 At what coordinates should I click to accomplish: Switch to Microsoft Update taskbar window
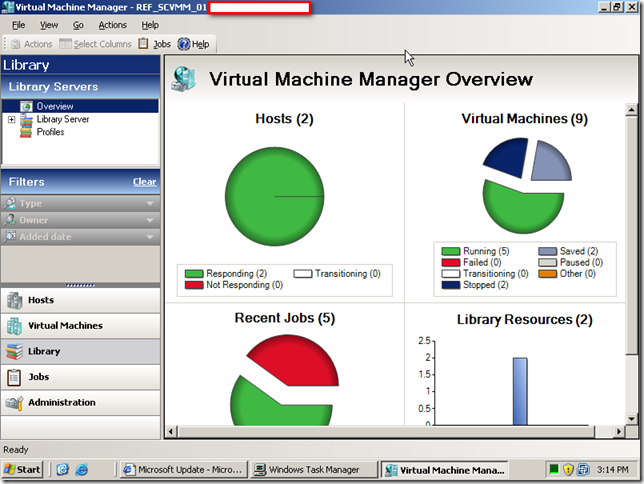(x=184, y=469)
